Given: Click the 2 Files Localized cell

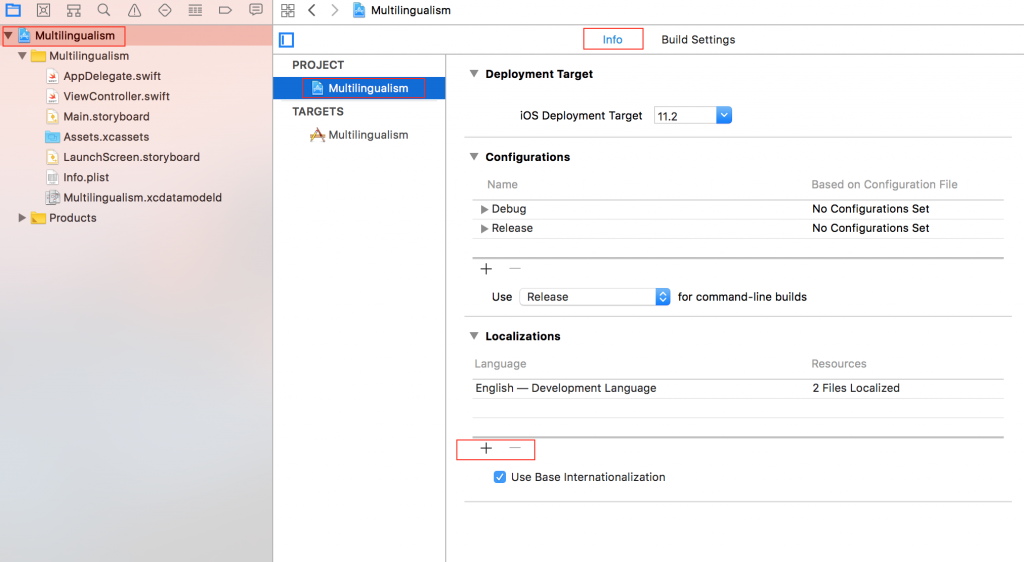Looking at the screenshot, I should 856,388.
